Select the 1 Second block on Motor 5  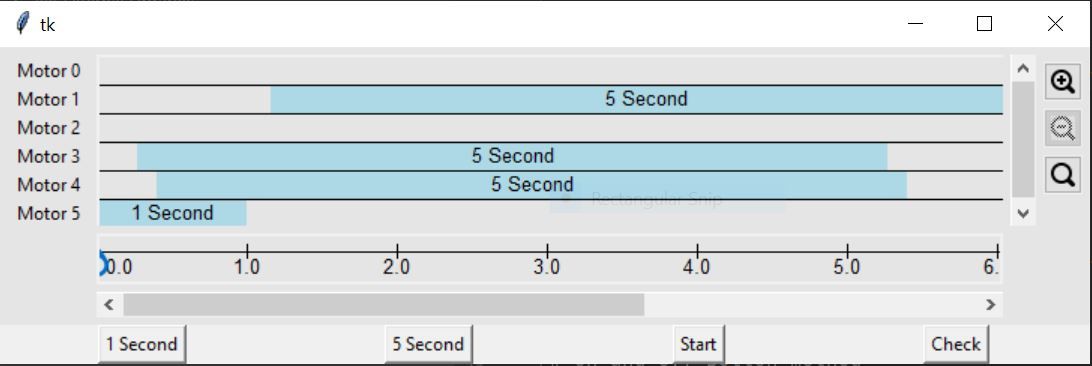click(173, 213)
